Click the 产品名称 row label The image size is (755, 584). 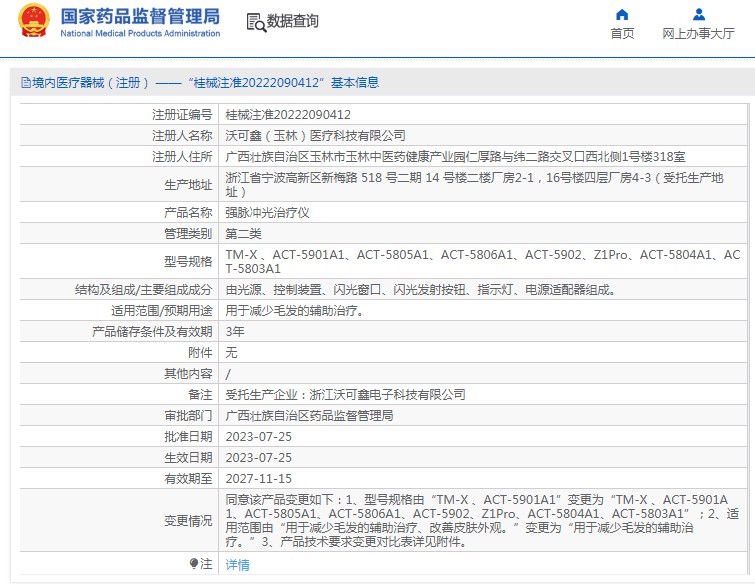(188, 212)
